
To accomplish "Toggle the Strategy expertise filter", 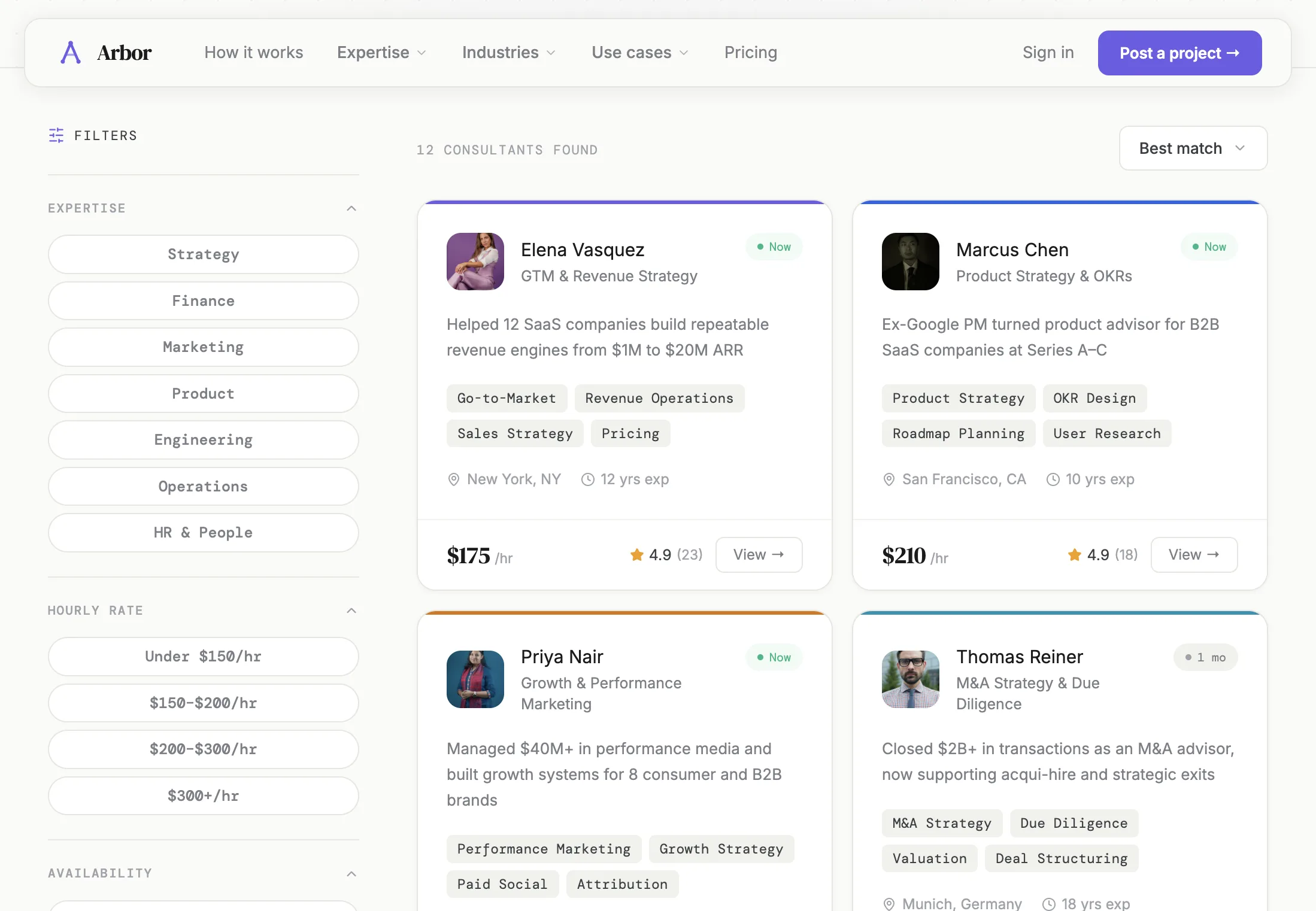I will [203, 254].
